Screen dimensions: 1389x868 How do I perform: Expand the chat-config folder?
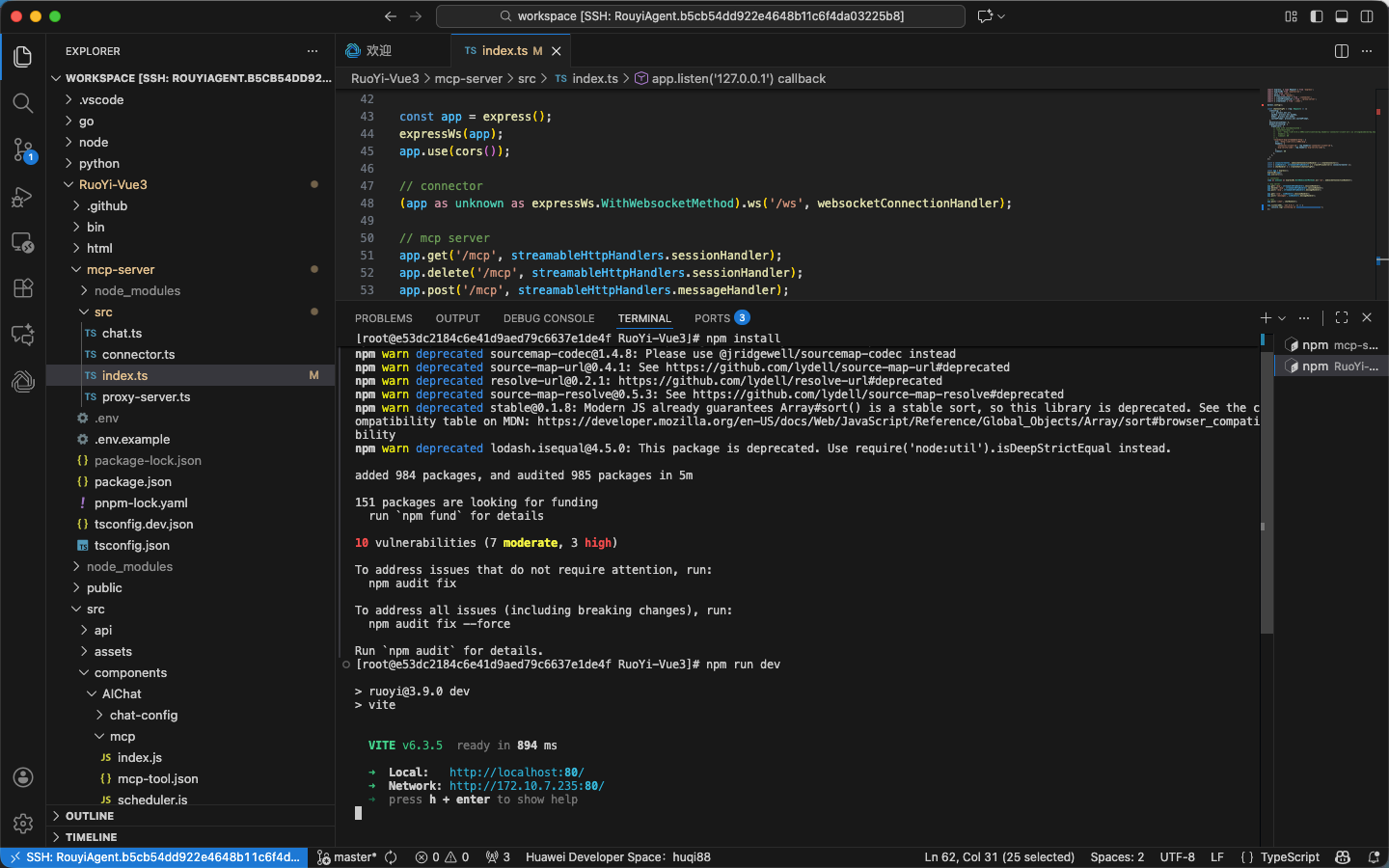point(191,715)
